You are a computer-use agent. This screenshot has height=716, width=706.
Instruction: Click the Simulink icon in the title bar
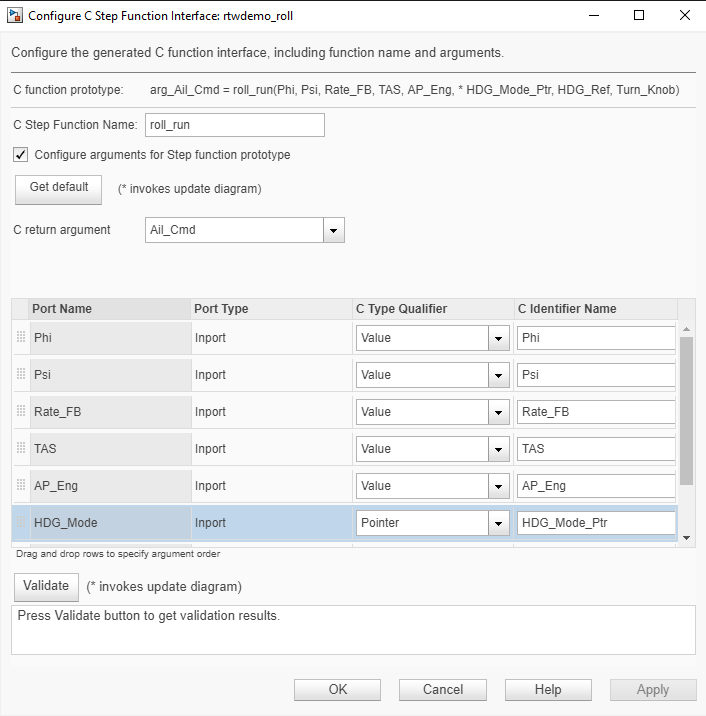pyautogui.click(x=14, y=16)
